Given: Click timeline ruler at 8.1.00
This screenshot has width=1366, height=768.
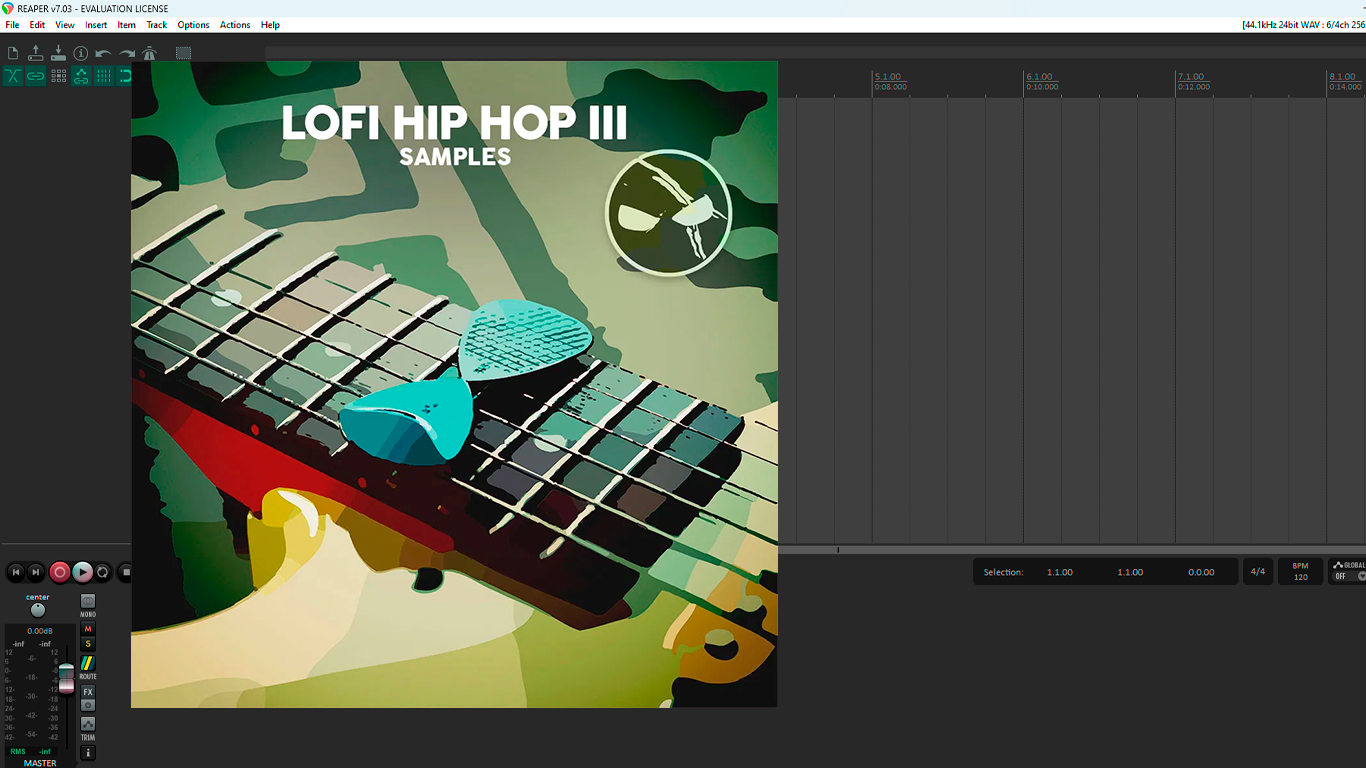Looking at the screenshot, I should tap(1342, 77).
